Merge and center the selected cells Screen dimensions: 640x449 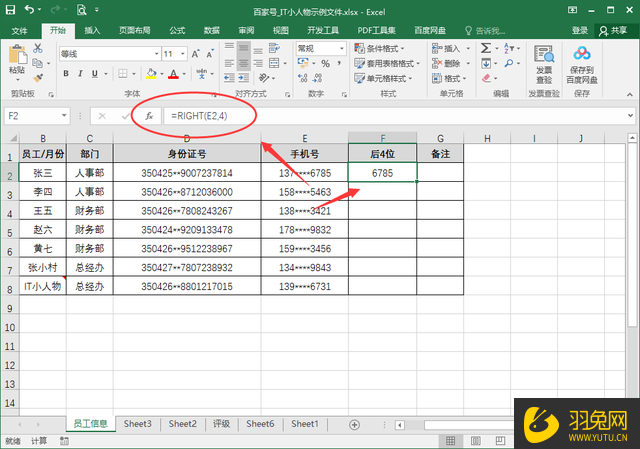tap(274, 63)
